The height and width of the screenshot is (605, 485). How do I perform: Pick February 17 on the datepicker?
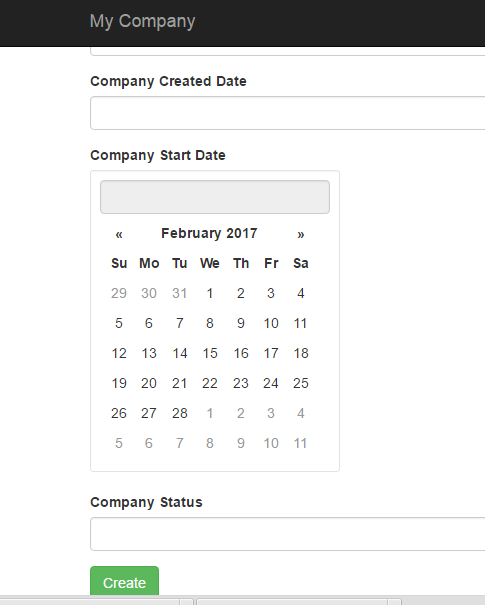point(271,353)
